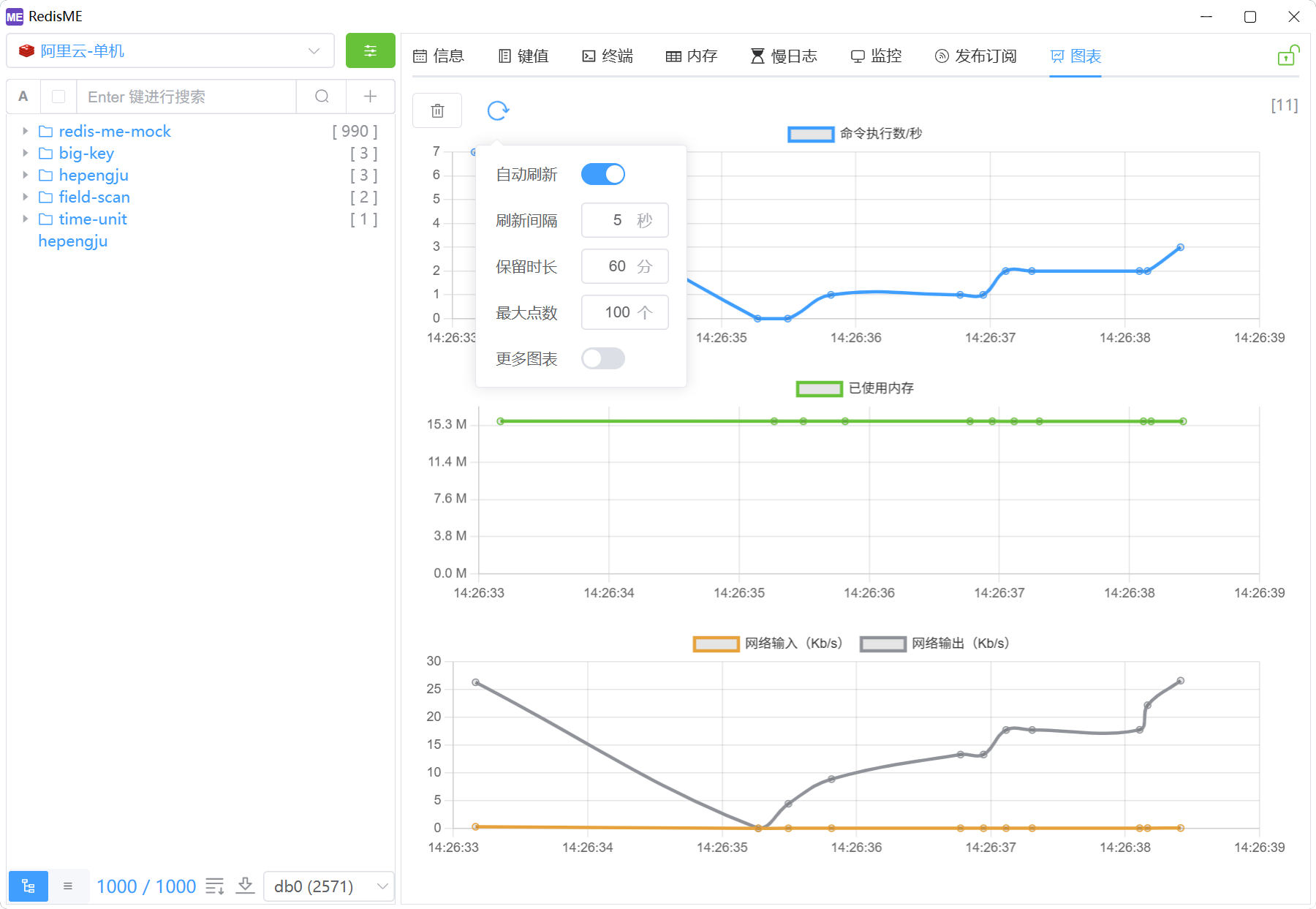
Task: Switch to the 慢日志 tab
Action: [784, 56]
